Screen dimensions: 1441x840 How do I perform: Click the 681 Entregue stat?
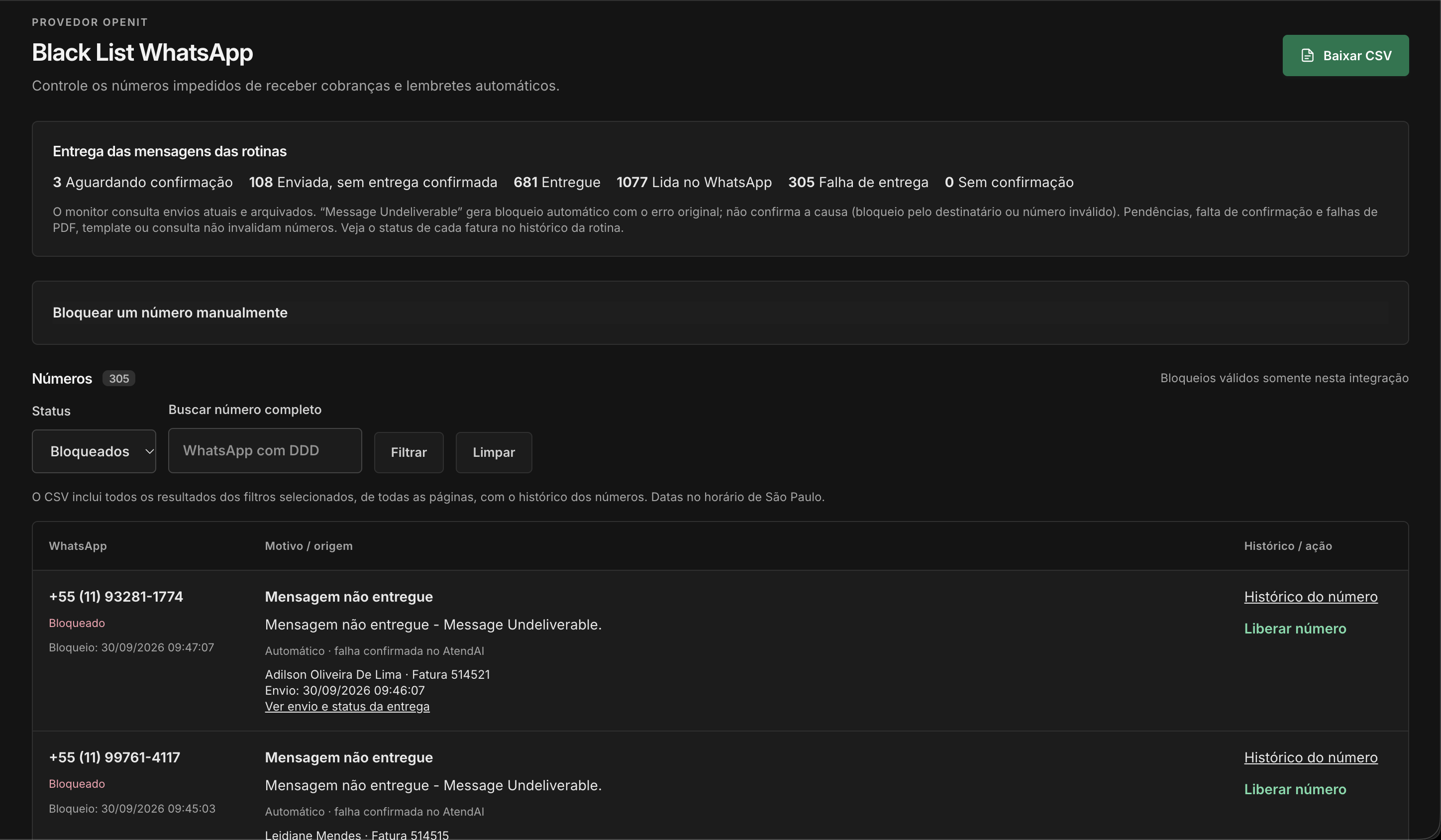pos(557,183)
